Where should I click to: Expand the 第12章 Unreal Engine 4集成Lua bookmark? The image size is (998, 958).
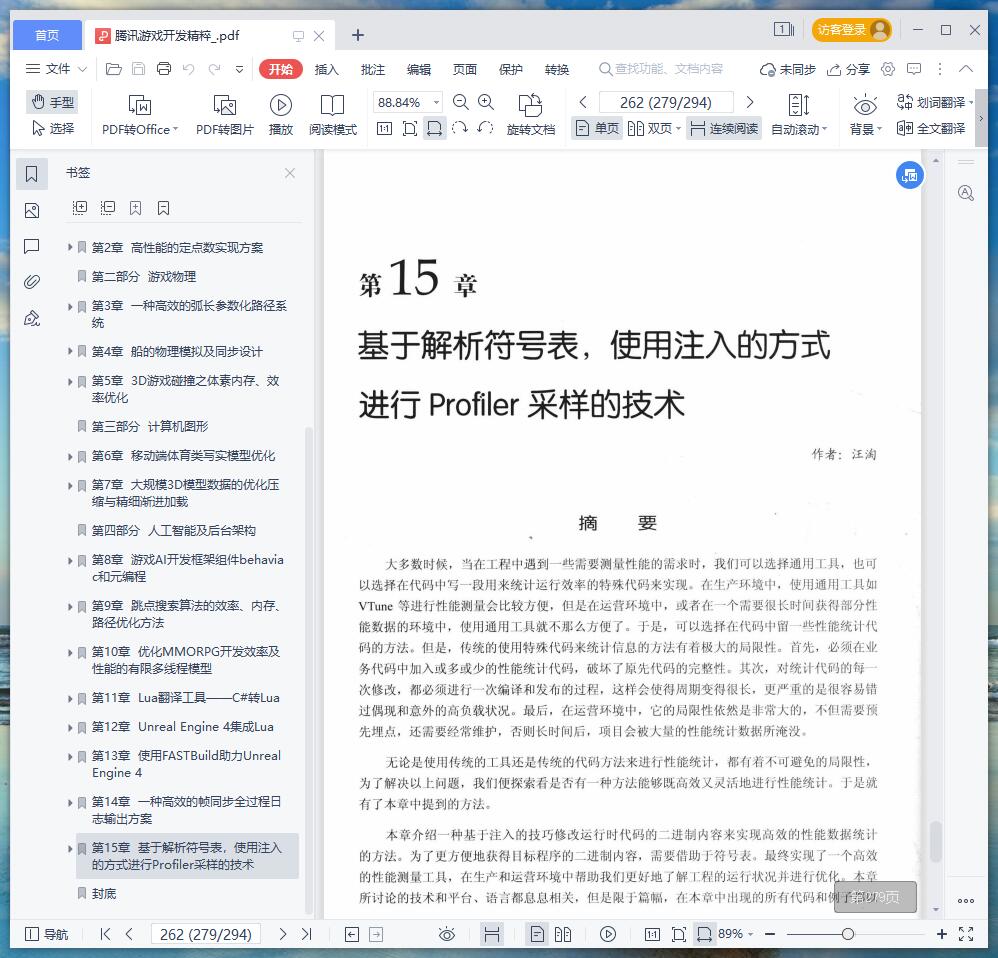click(x=70, y=726)
